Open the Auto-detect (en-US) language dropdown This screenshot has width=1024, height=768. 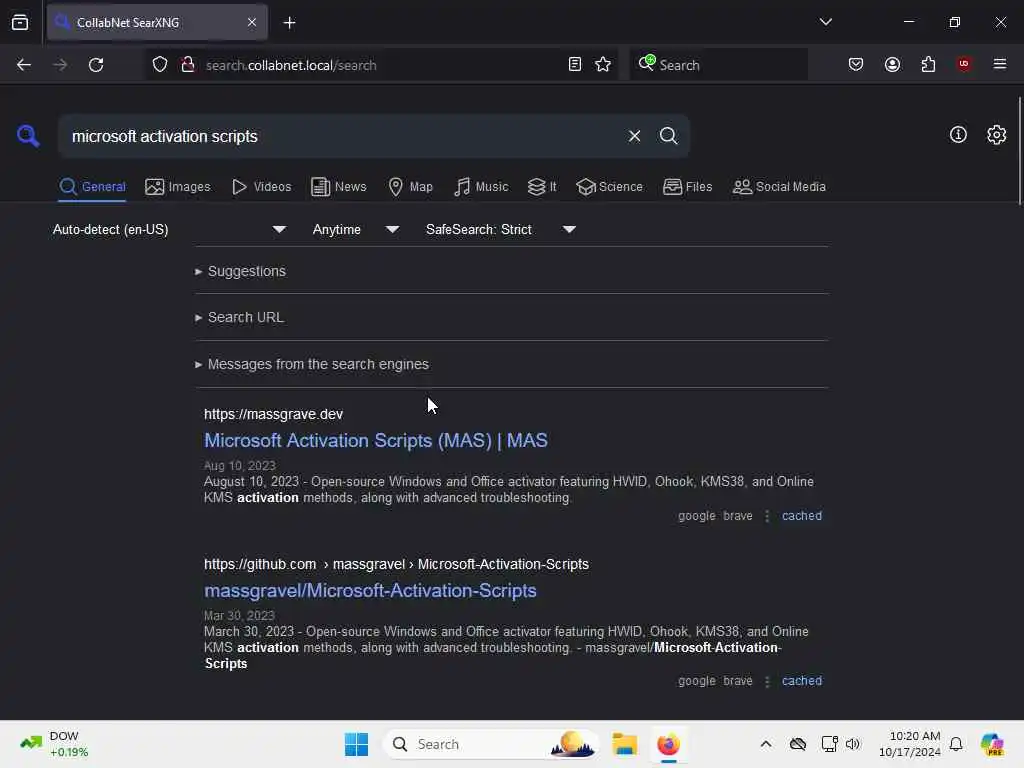169,229
